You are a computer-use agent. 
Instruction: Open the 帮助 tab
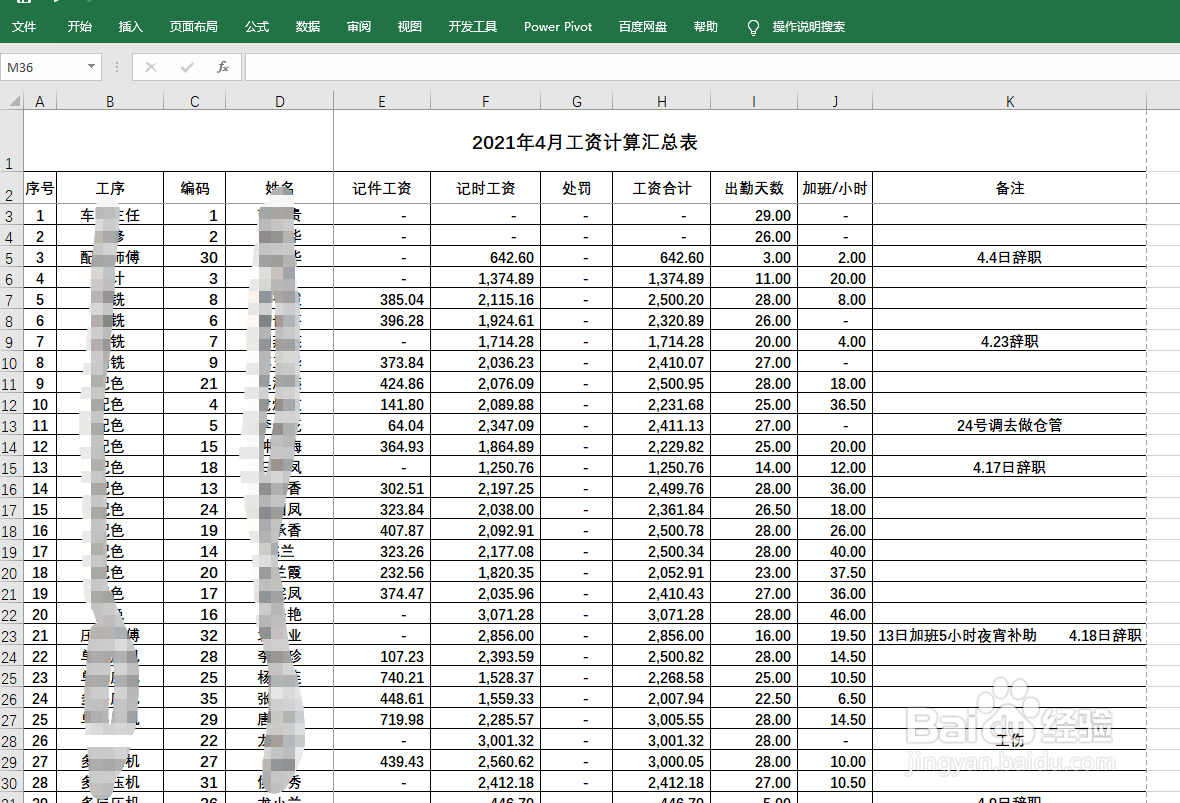(706, 26)
